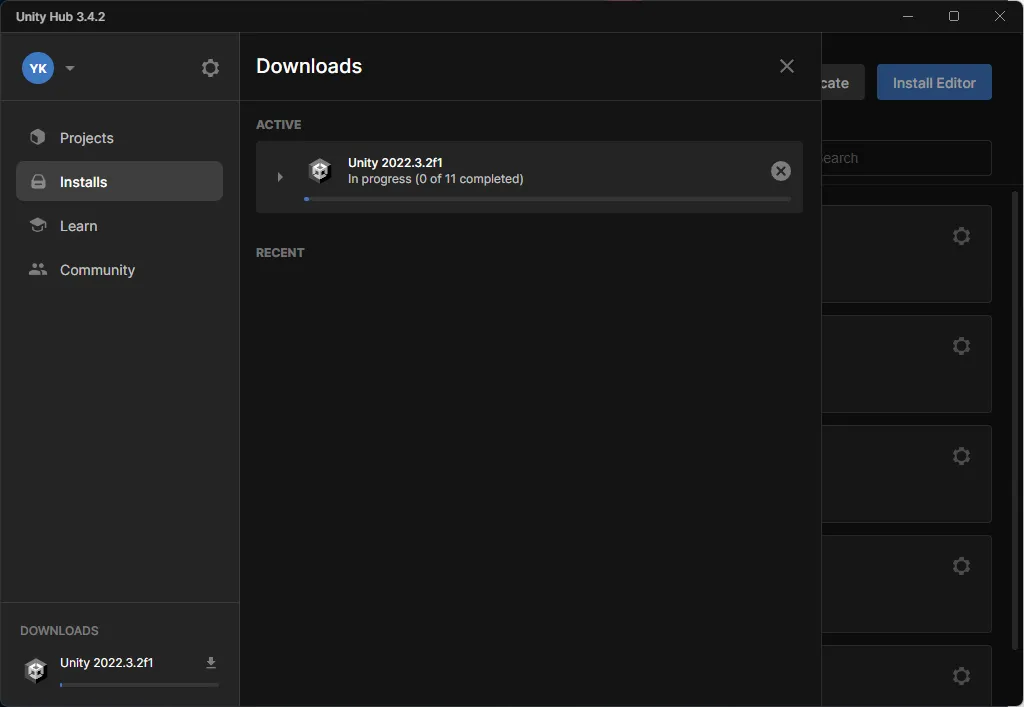
Task: Open settings gear of fifth install card
Action: (961, 676)
